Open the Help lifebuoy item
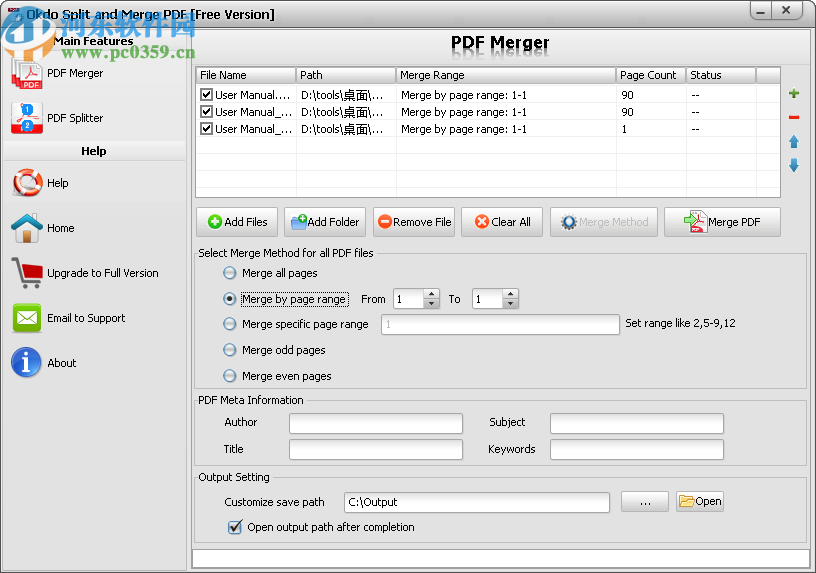The width and height of the screenshot is (816, 573). pyautogui.click(x=40, y=183)
